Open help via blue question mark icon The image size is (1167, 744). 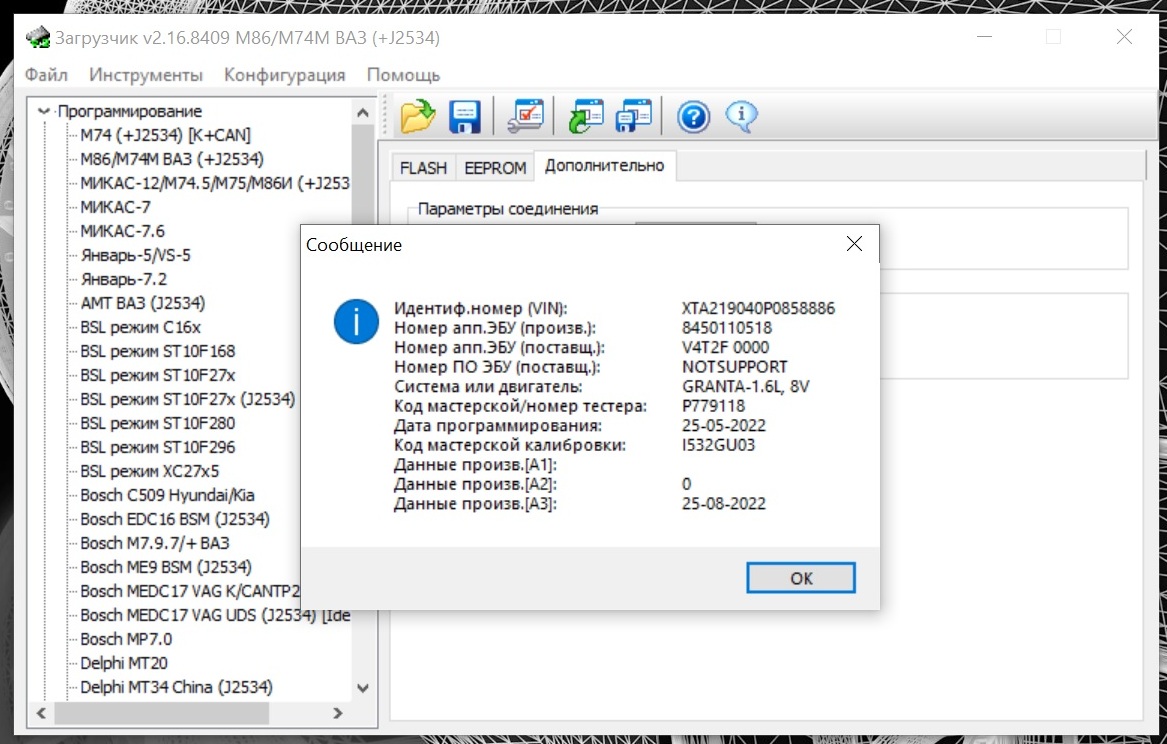693,117
